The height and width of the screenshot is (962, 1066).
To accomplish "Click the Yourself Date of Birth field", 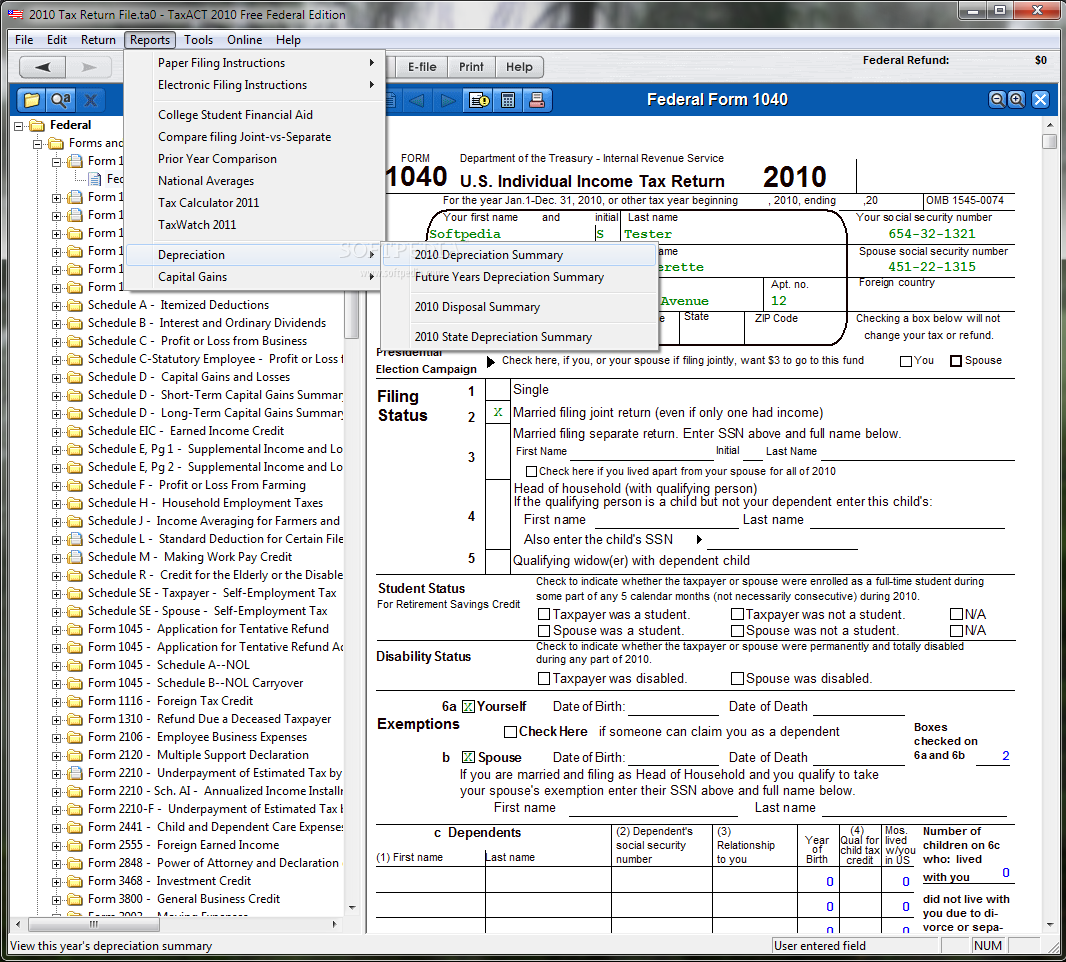I will (x=673, y=707).
